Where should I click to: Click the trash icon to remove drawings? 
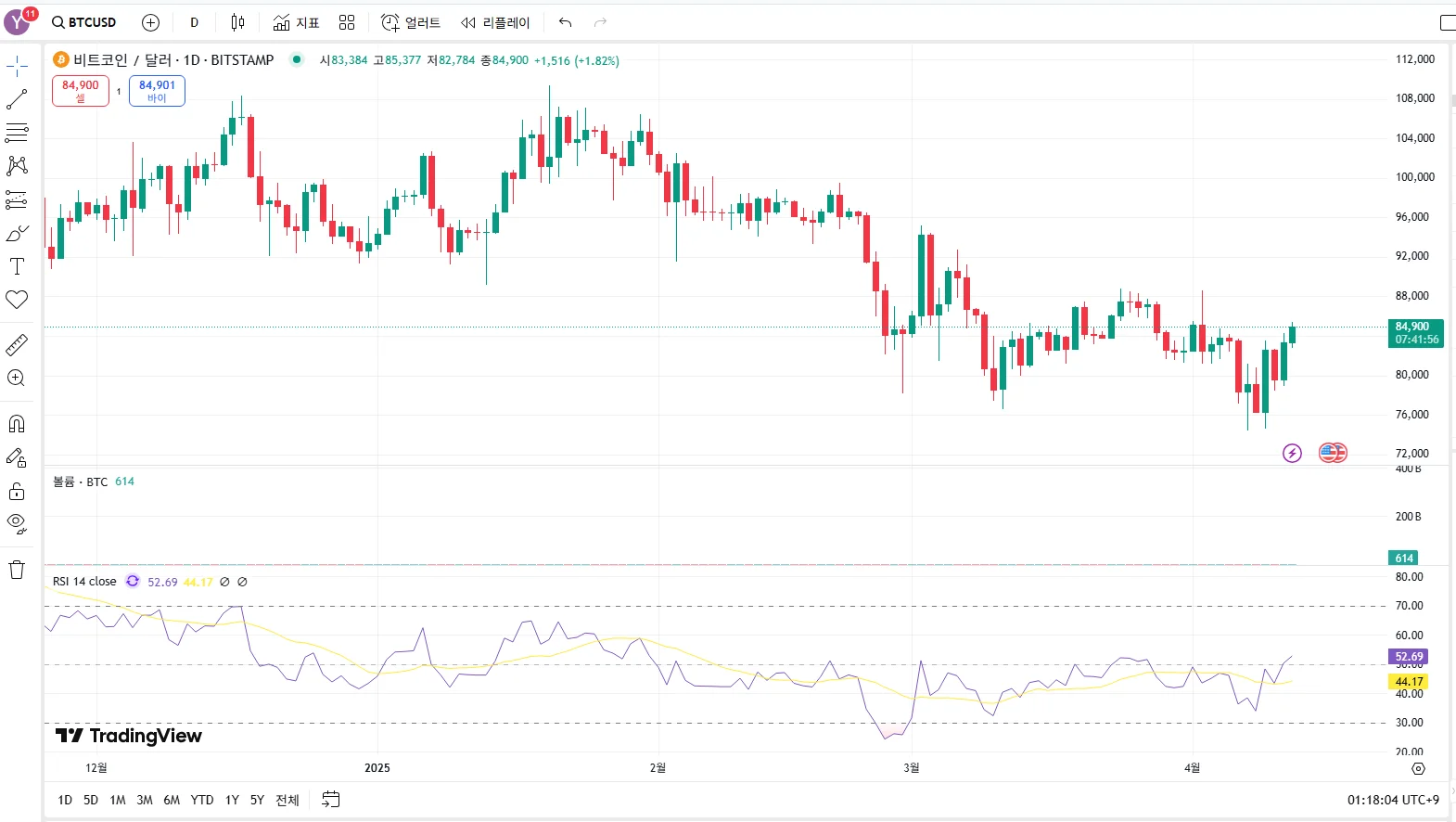point(17,570)
